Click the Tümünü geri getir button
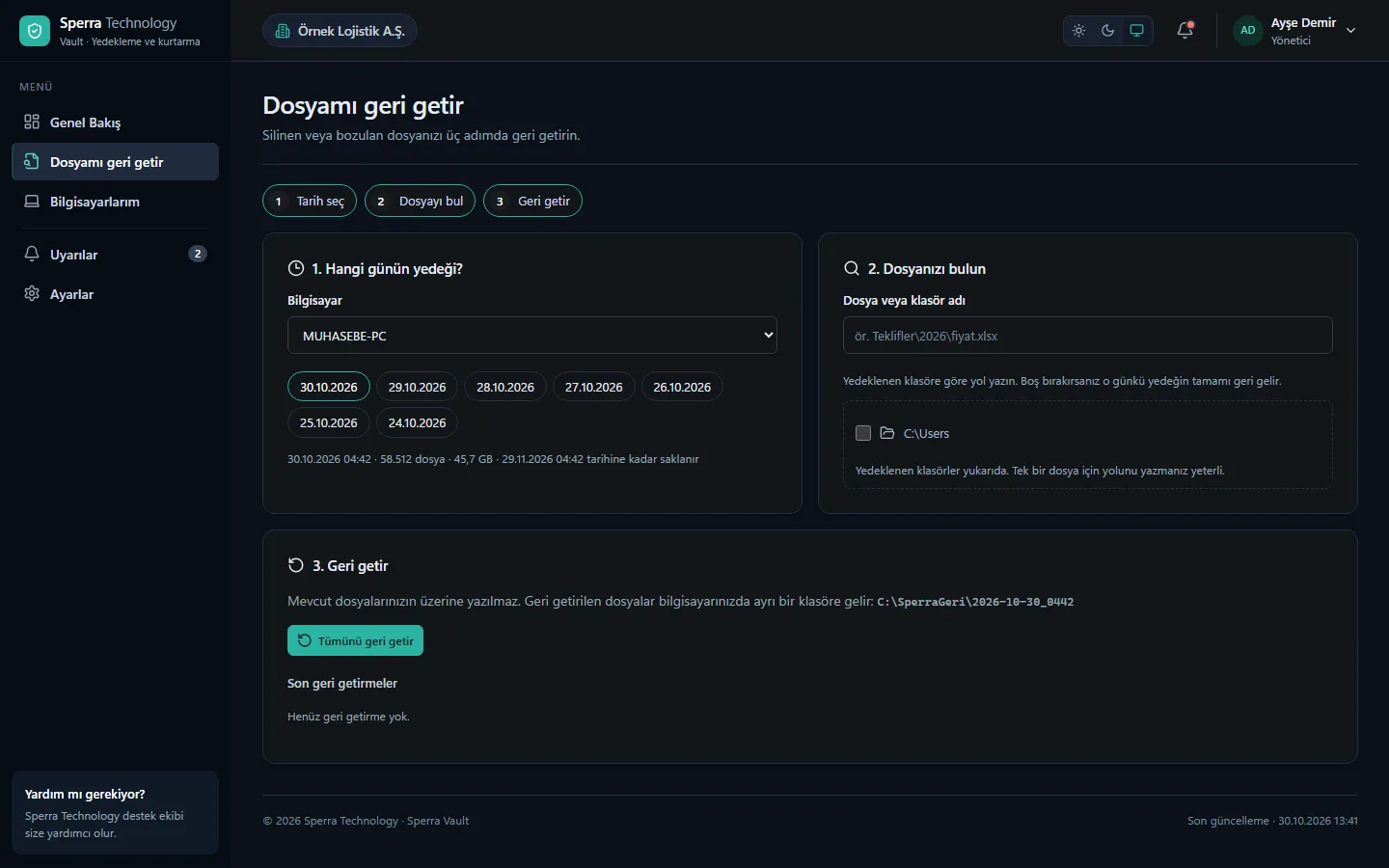 pyautogui.click(x=355, y=640)
